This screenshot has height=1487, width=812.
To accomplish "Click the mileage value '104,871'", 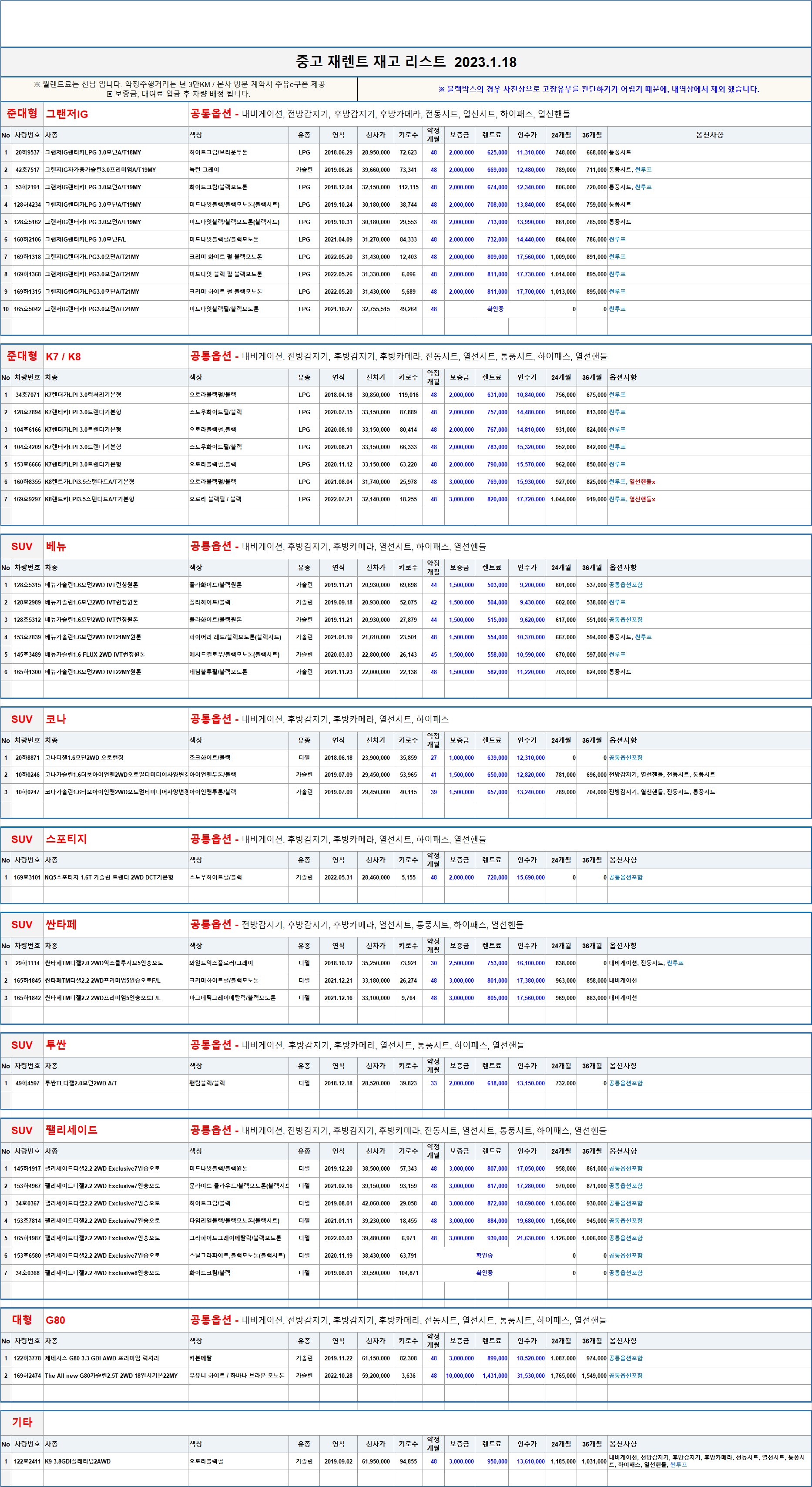I will click(408, 1272).
